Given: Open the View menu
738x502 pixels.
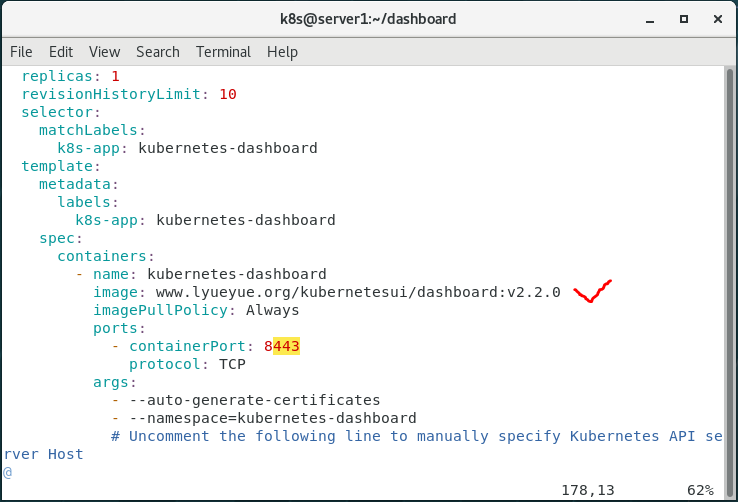Looking at the screenshot, I should coord(104,52).
